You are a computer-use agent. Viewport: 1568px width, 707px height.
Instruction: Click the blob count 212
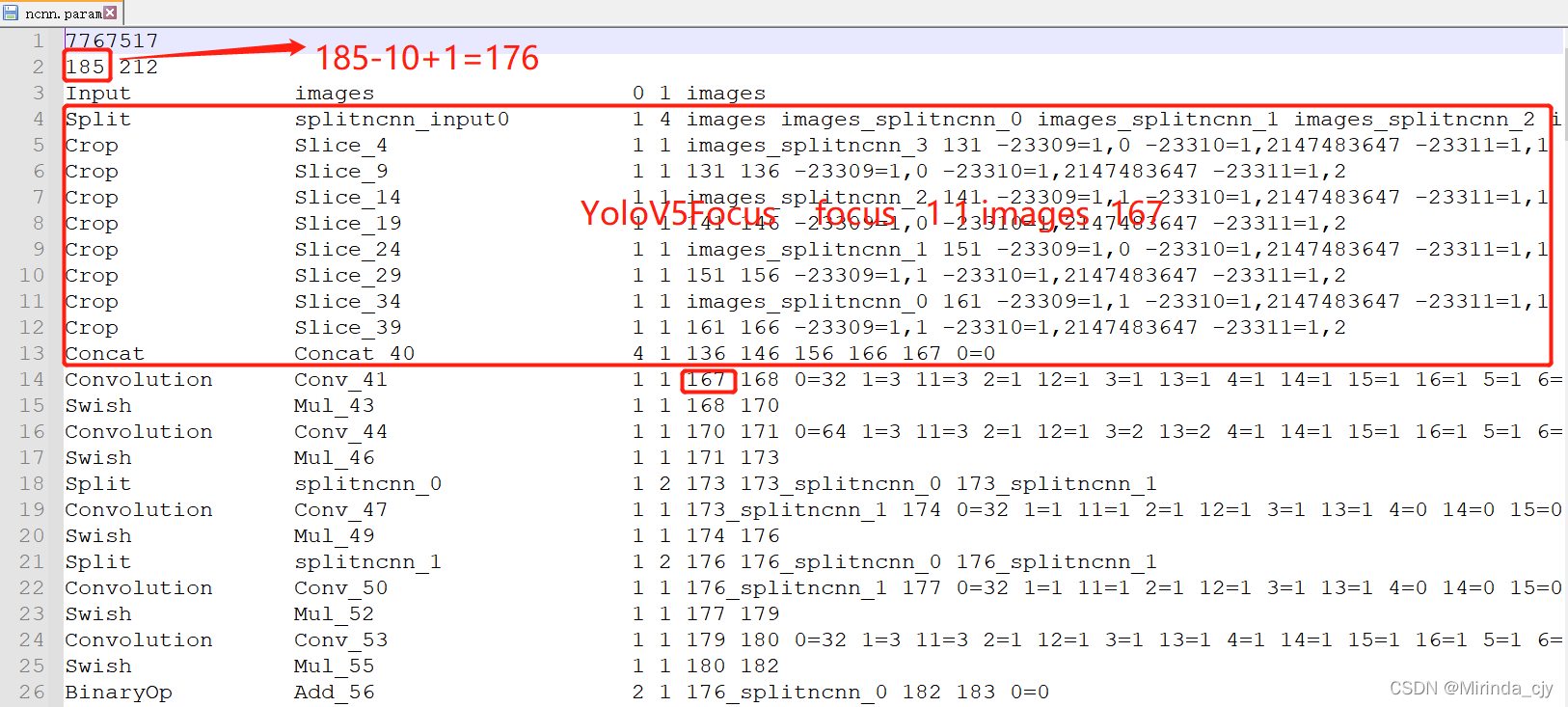(x=139, y=67)
